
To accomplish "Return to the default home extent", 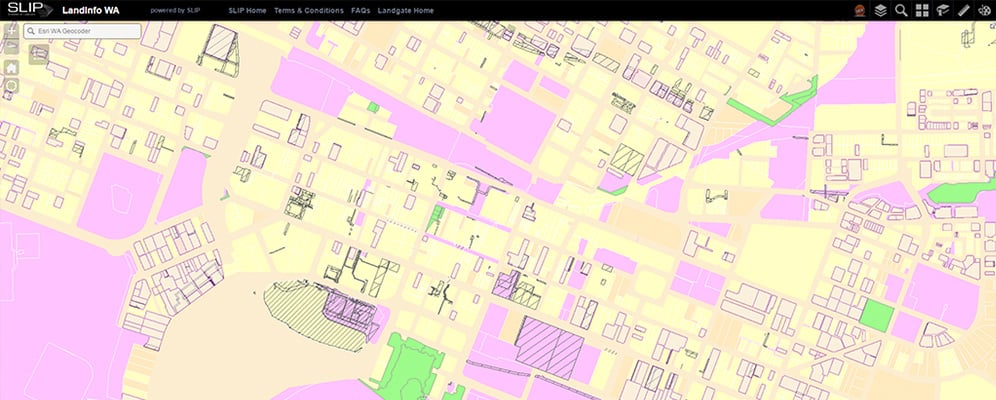I will pyautogui.click(x=11, y=67).
